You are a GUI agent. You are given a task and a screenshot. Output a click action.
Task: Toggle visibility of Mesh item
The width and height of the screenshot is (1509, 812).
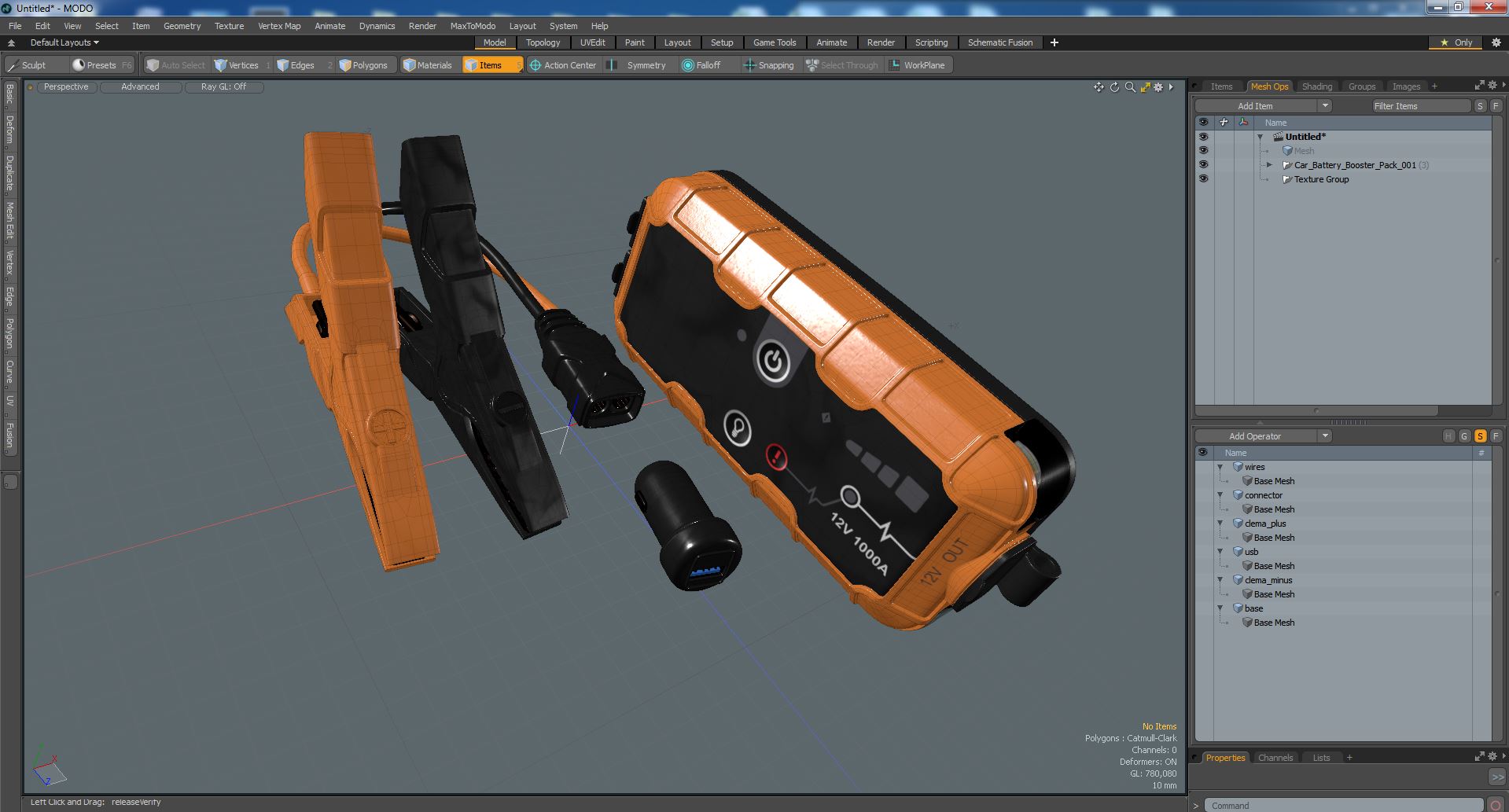coord(1203,151)
